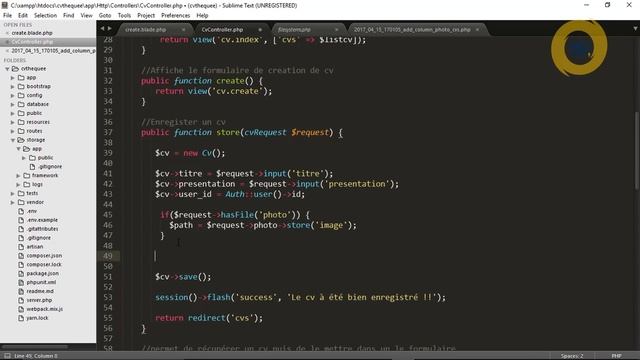
Task: Close the create.blade.php tab
Action: tap(184, 30)
